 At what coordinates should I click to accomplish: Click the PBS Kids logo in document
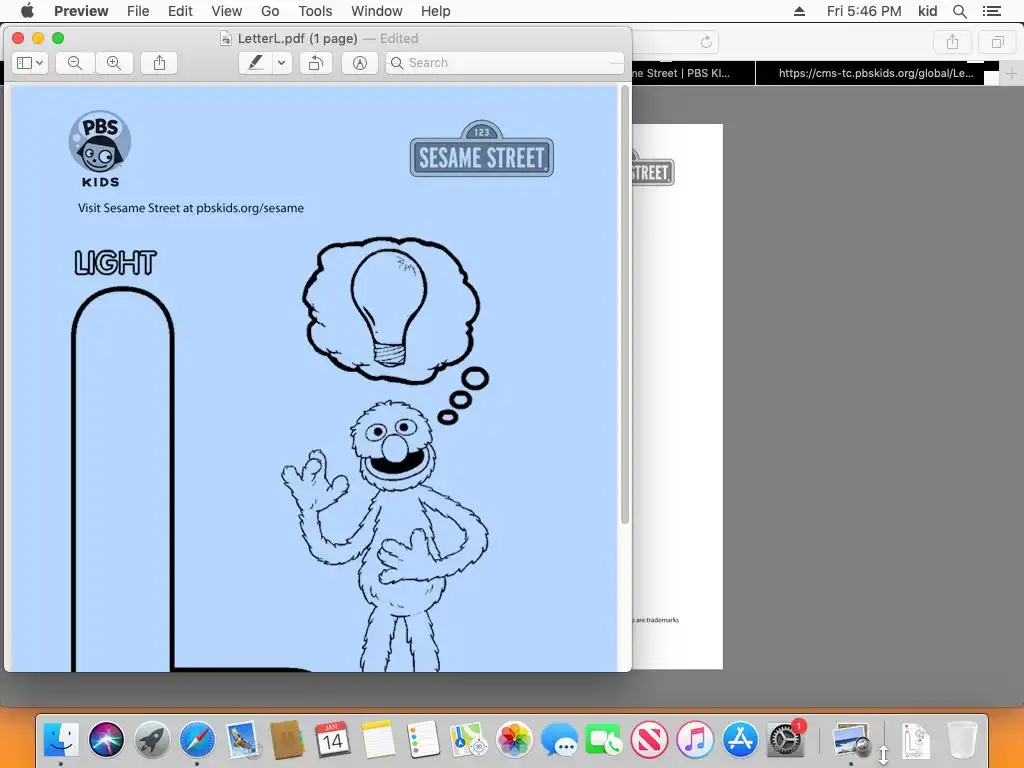click(100, 149)
